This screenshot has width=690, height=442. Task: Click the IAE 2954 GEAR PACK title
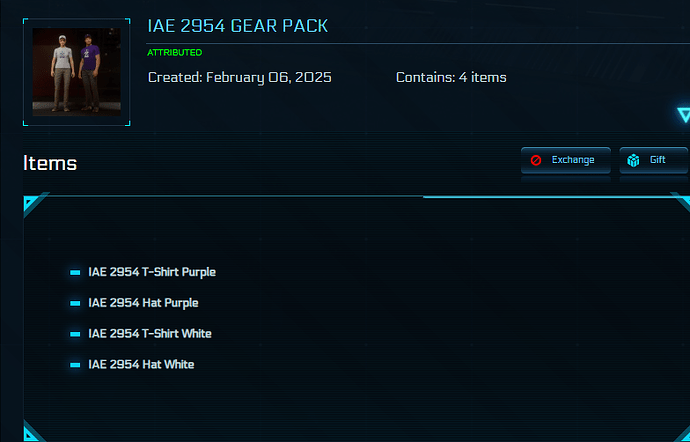237,26
